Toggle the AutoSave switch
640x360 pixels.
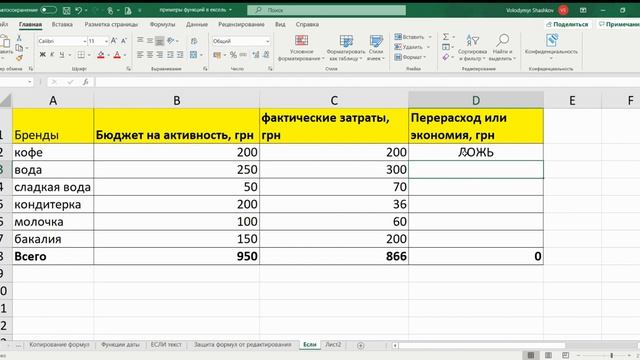coord(49,10)
